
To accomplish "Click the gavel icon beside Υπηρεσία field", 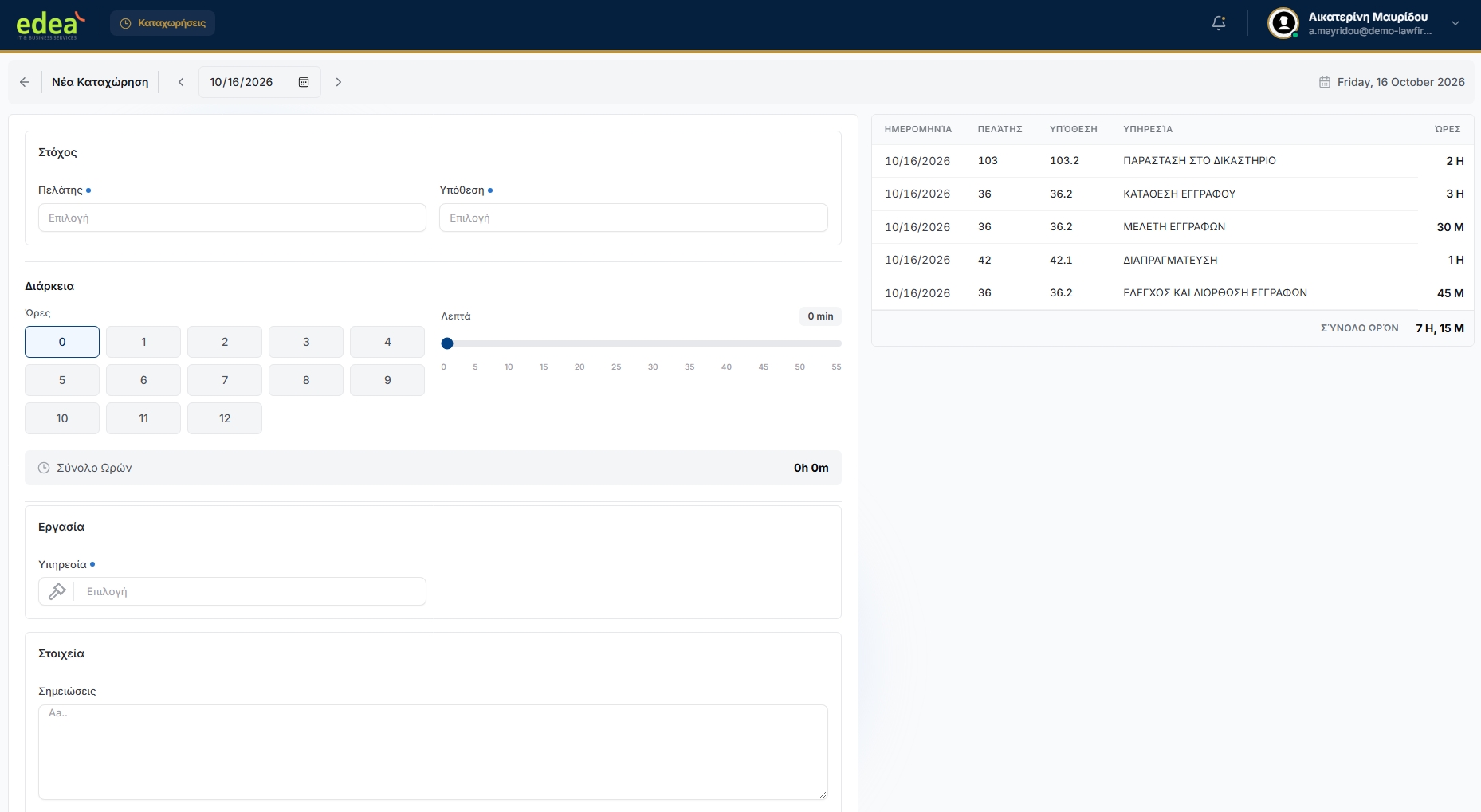I will (57, 591).
